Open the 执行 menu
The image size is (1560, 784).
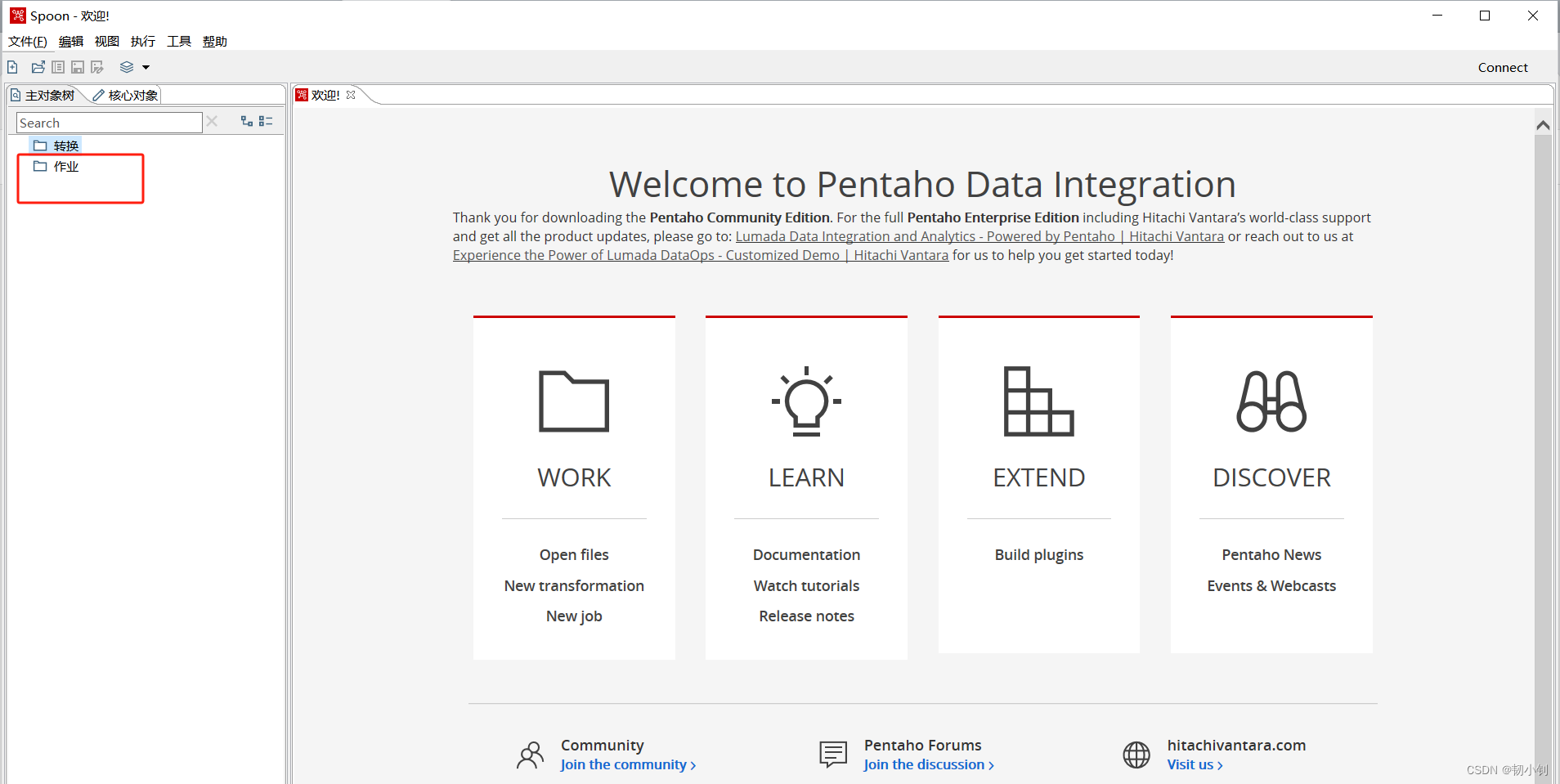point(143,41)
